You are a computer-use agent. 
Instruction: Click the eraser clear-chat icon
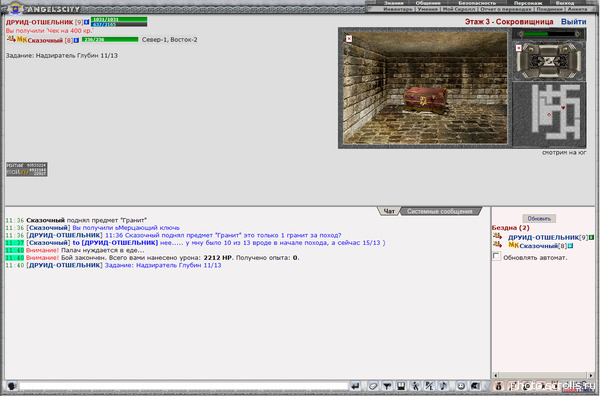click(x=373, y=386)
